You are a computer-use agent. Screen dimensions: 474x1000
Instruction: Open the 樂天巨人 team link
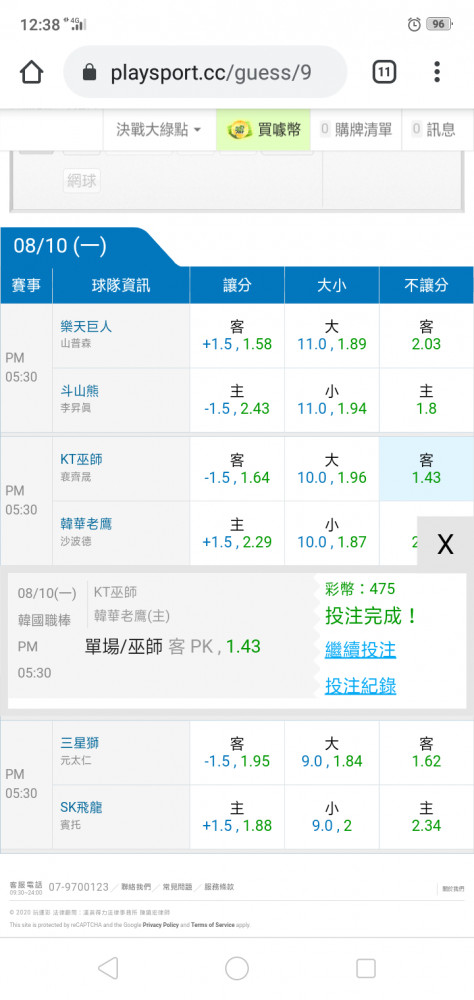point(86,327)
